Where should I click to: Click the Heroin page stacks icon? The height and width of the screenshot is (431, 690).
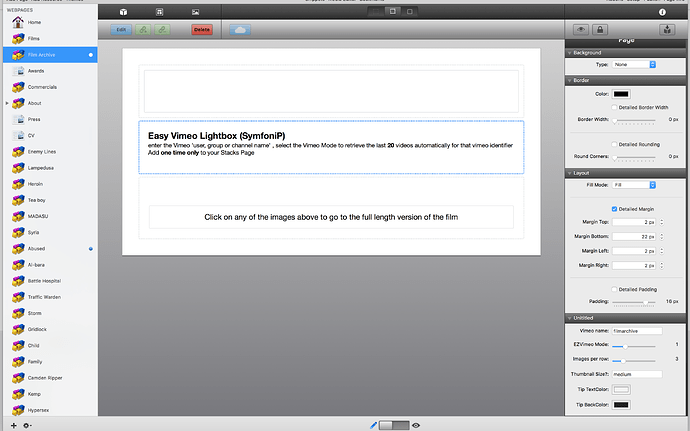(x=18, y=184)
